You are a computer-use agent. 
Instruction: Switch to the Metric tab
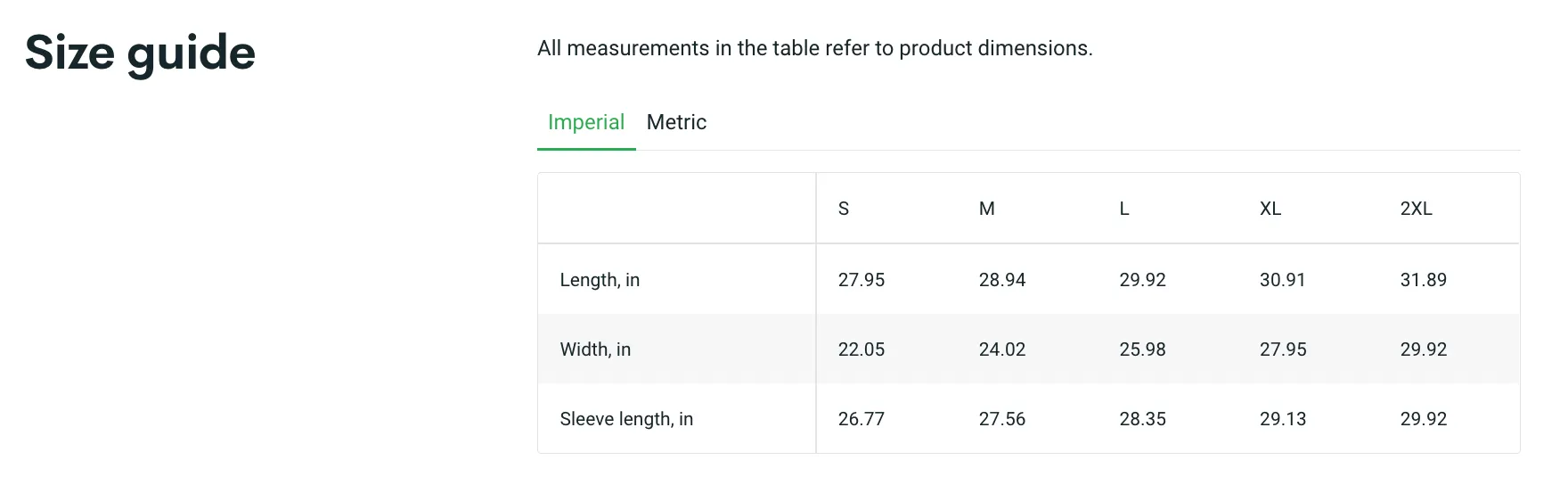coord(676,122)
